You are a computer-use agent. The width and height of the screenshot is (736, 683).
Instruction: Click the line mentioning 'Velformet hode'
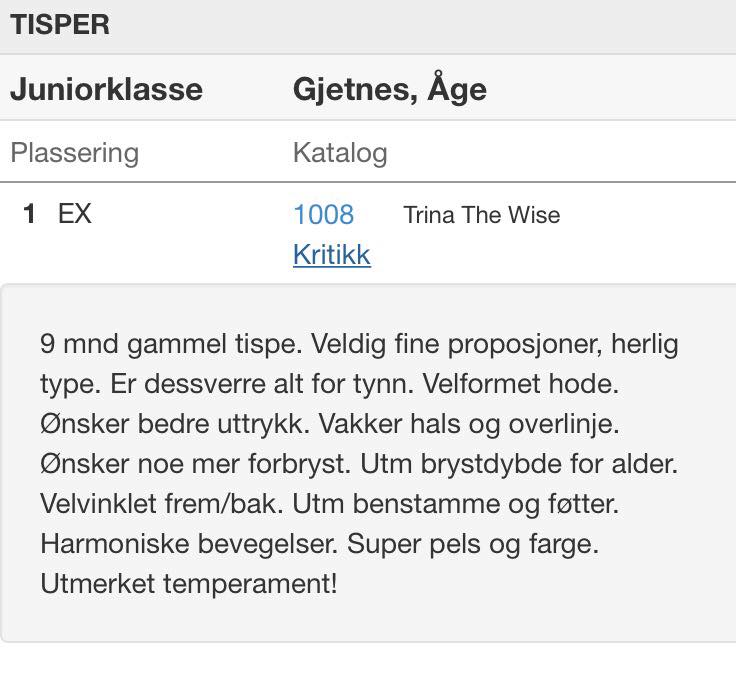pyautogui.click(x=330, y=384)
